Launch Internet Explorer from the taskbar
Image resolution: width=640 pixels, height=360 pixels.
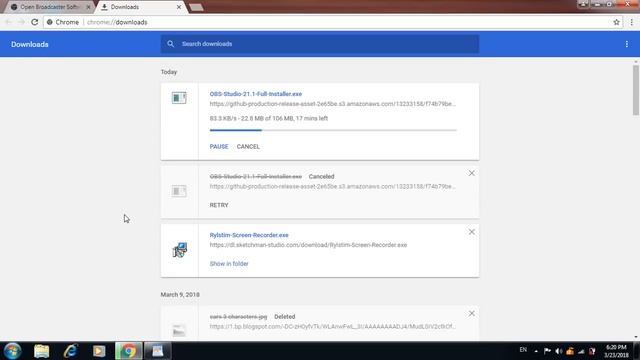70,351
